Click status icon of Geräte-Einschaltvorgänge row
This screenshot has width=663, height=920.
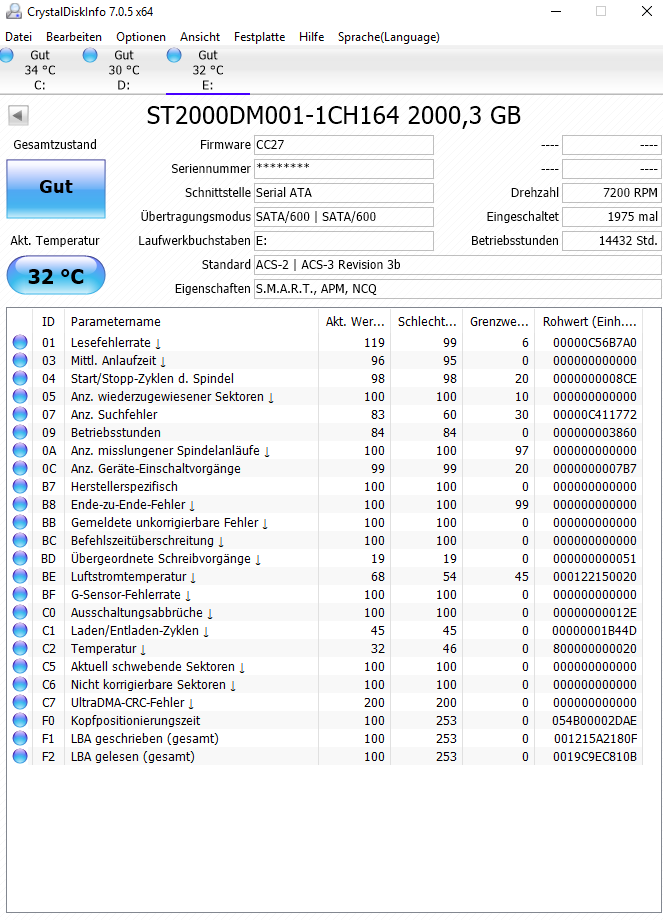(x=20, y=468)
